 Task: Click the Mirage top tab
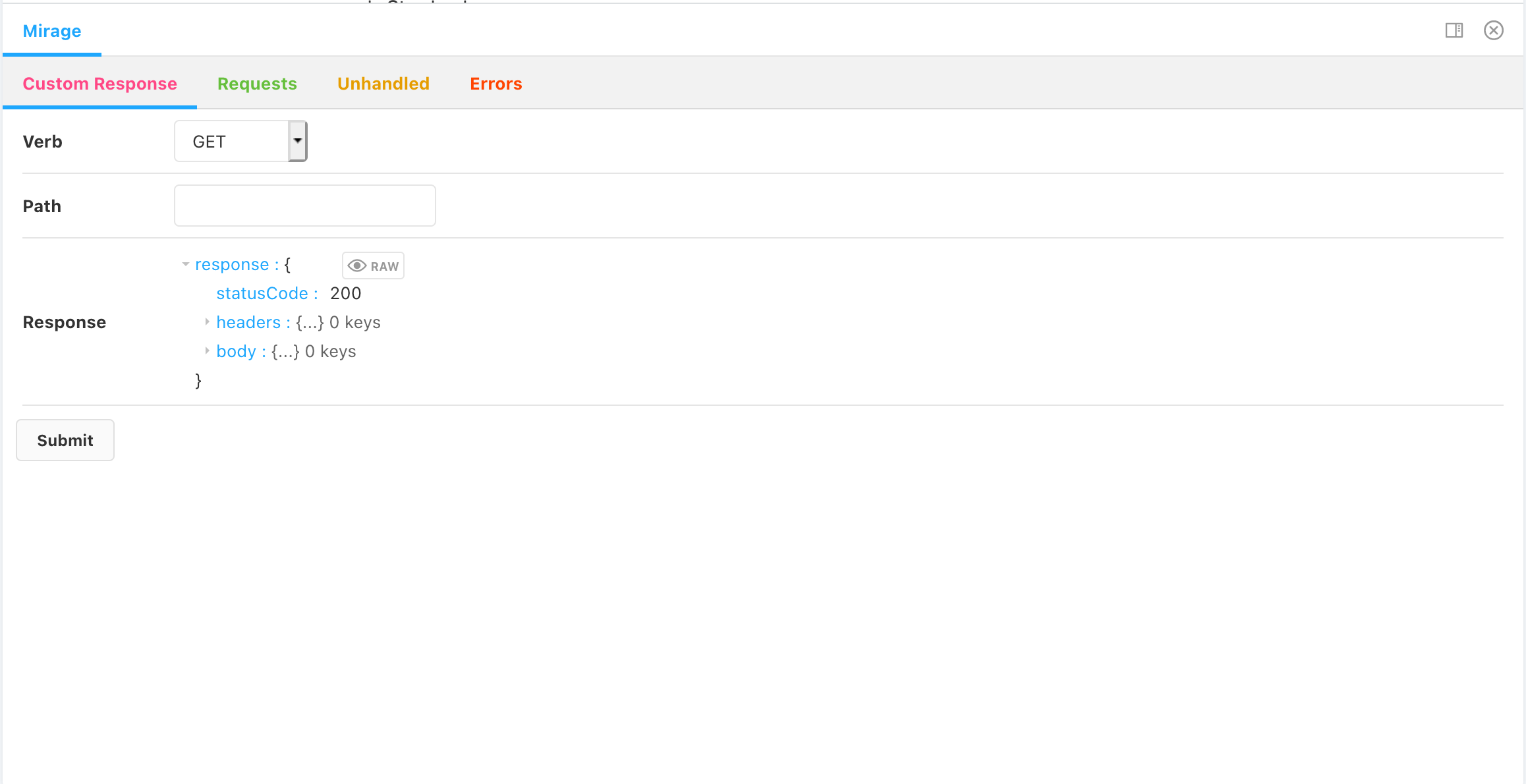(x=52, y=31)
